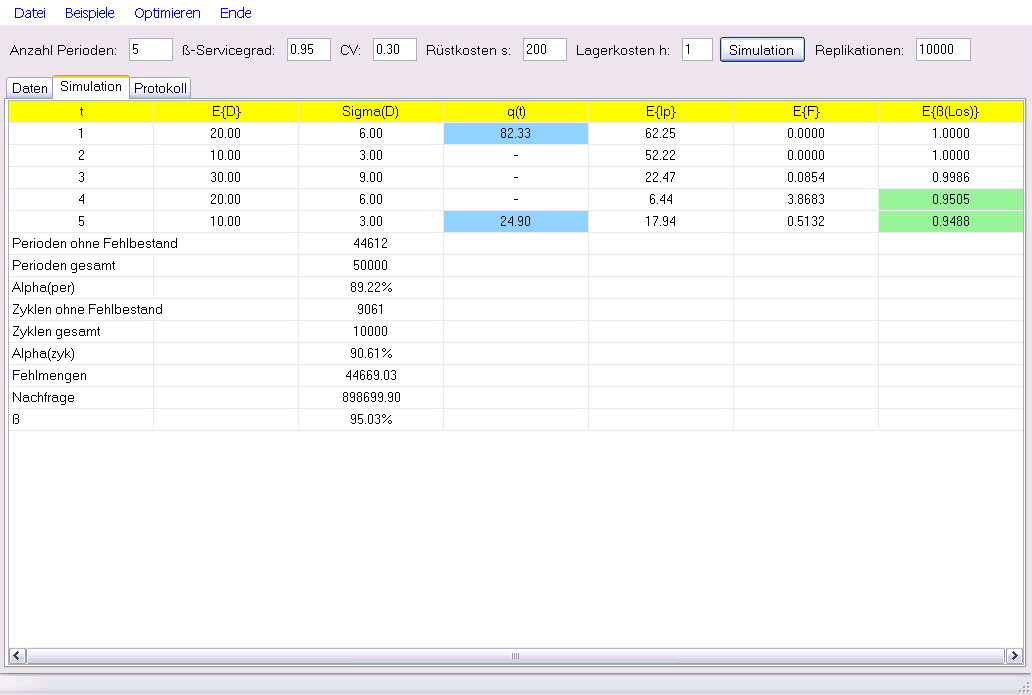Click the Lagerkosten h input field
The height and width of the screenshot is (695, 1032).
(697, 50)
